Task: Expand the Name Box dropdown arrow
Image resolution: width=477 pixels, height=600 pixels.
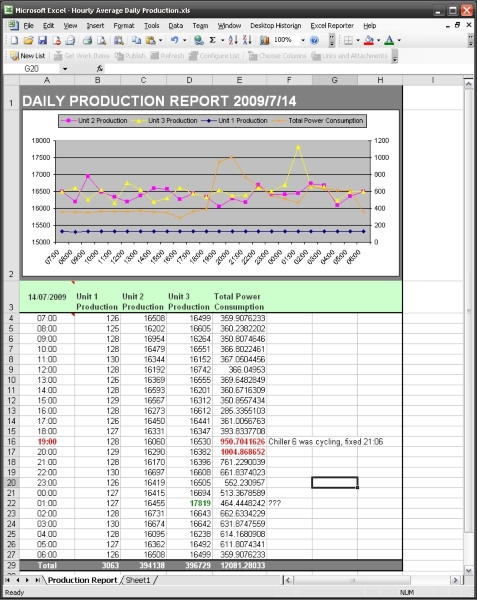Action: [x=65, y=69]
